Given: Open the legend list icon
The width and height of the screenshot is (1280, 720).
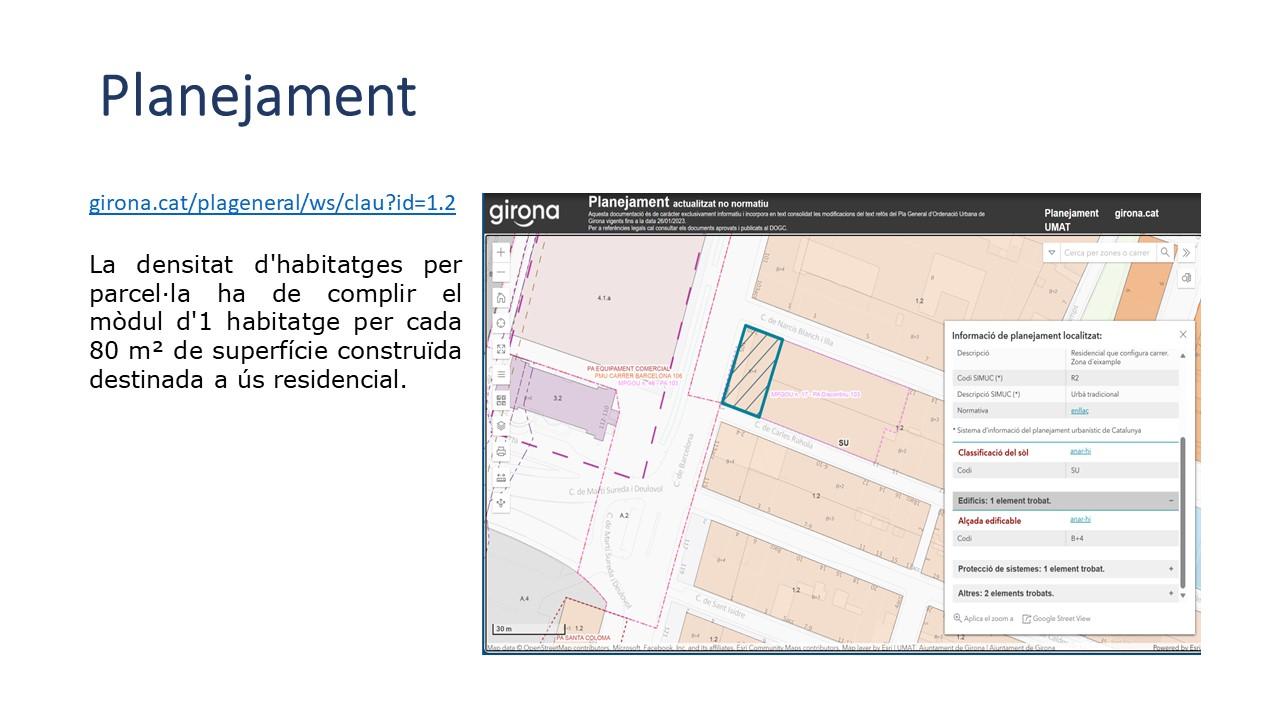Looking at the screenshot, I should tap(501, 374).
